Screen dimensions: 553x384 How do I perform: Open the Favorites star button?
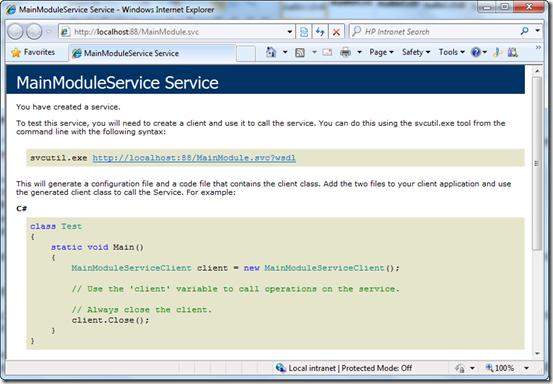coord(34,53)
